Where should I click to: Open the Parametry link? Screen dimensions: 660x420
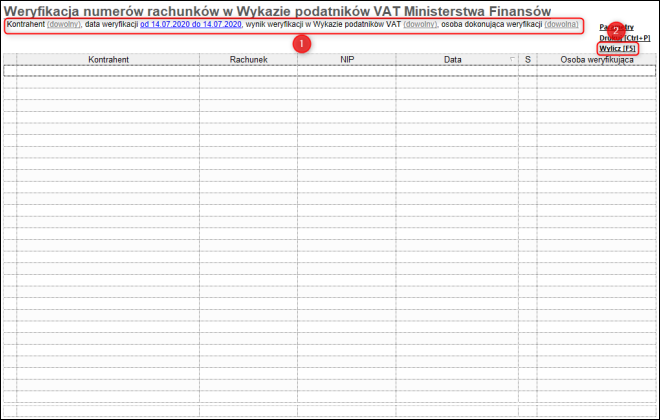(616, 27)
